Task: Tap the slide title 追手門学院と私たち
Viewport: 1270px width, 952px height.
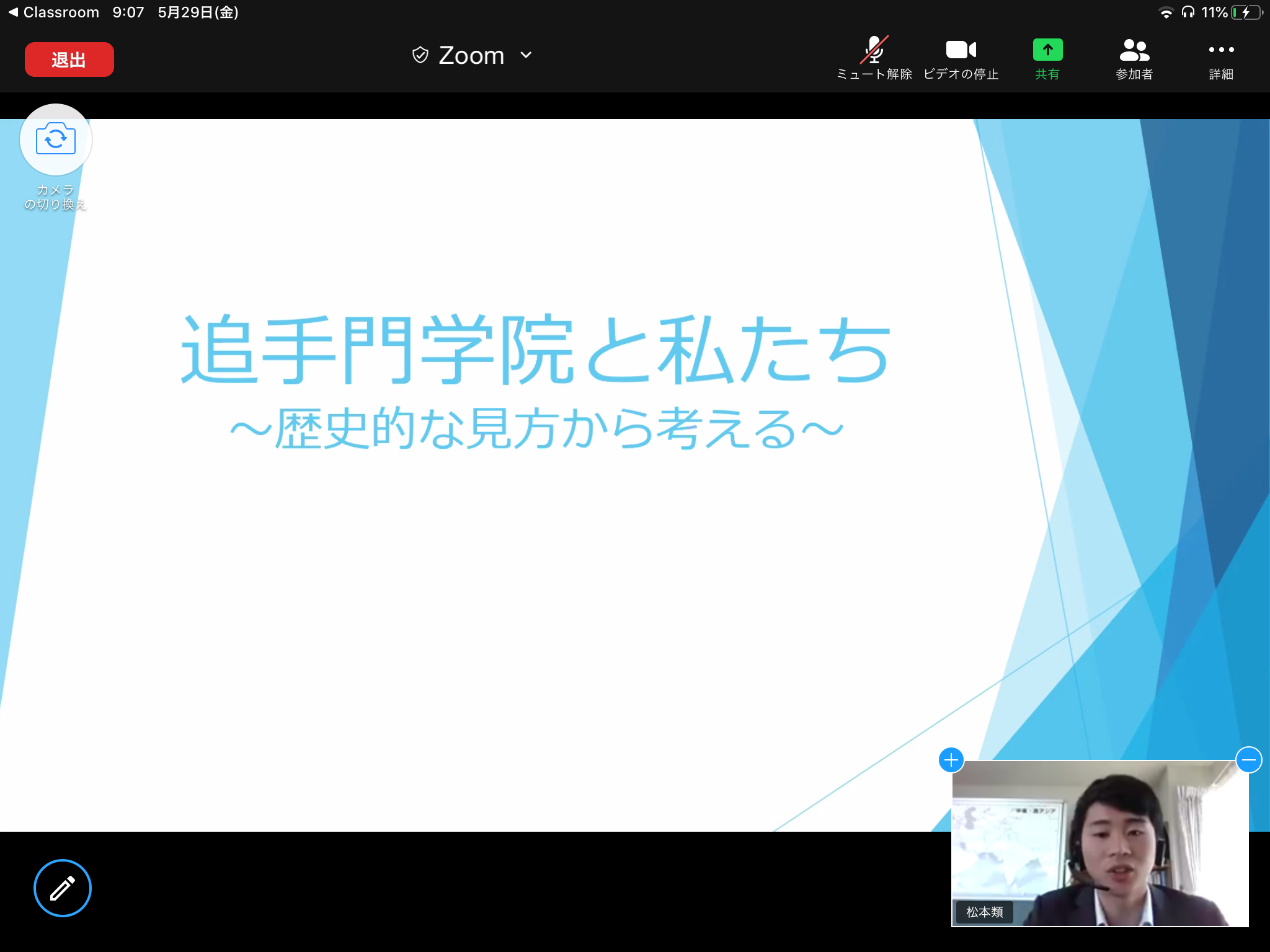Action: coord(536,350)
